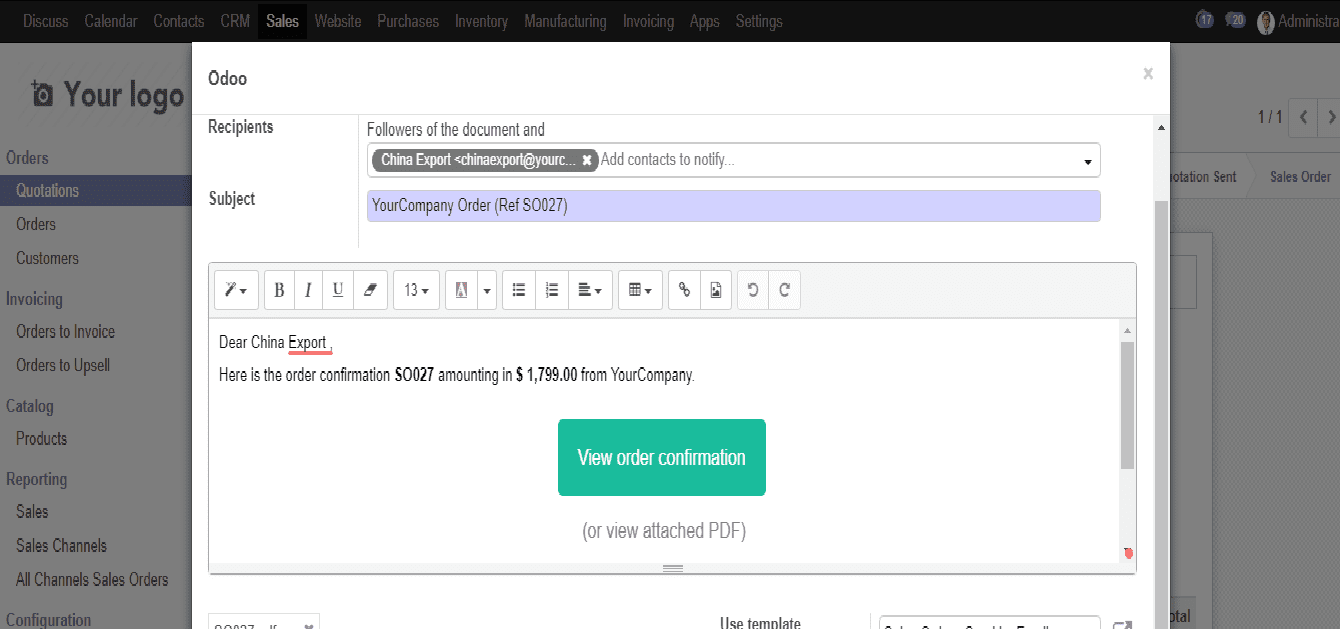
Task: Open All Channels Sales Orders
Action: click(x=92, y=580)
